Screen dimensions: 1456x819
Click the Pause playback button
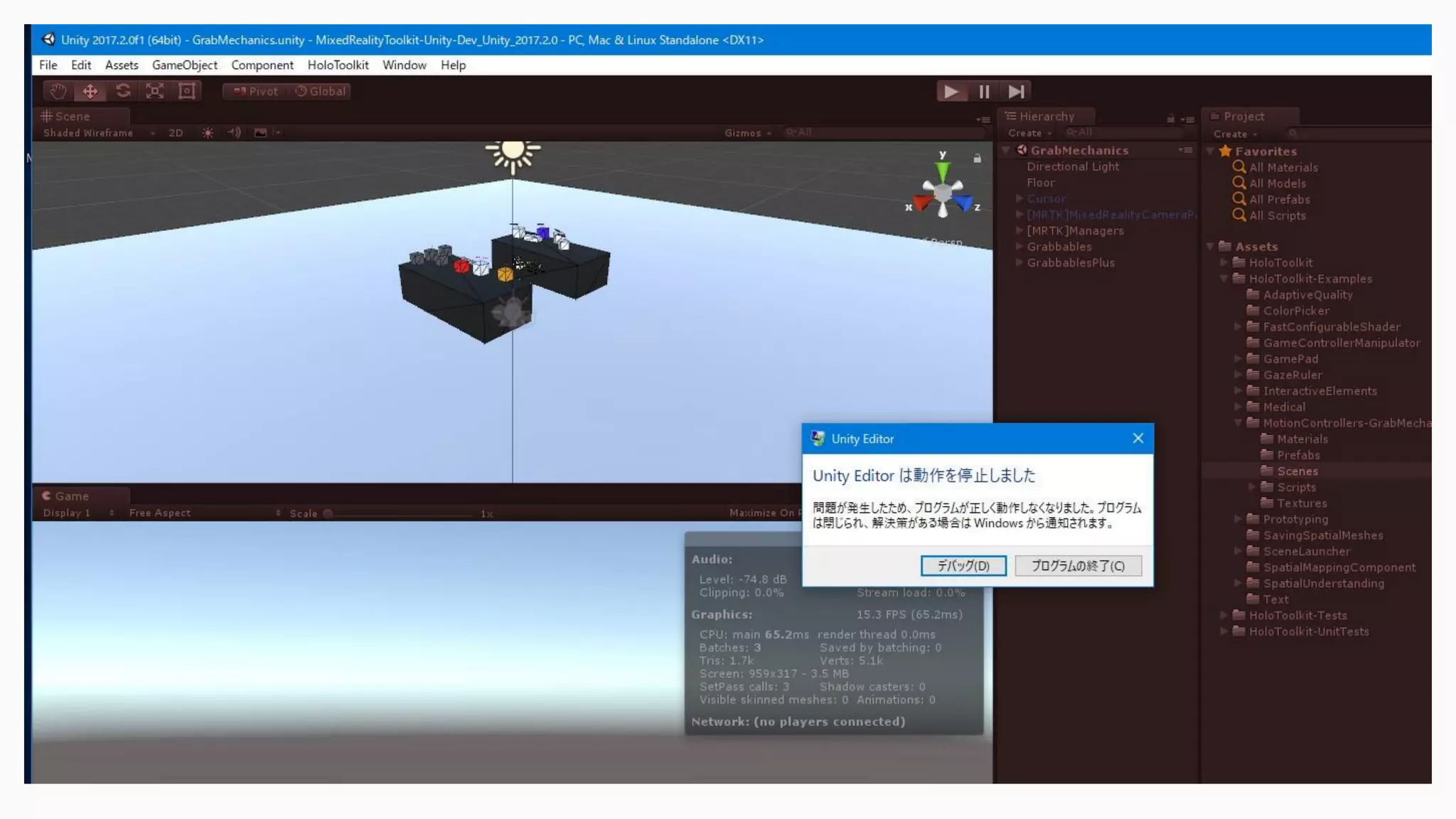click(x=984, y=91)
